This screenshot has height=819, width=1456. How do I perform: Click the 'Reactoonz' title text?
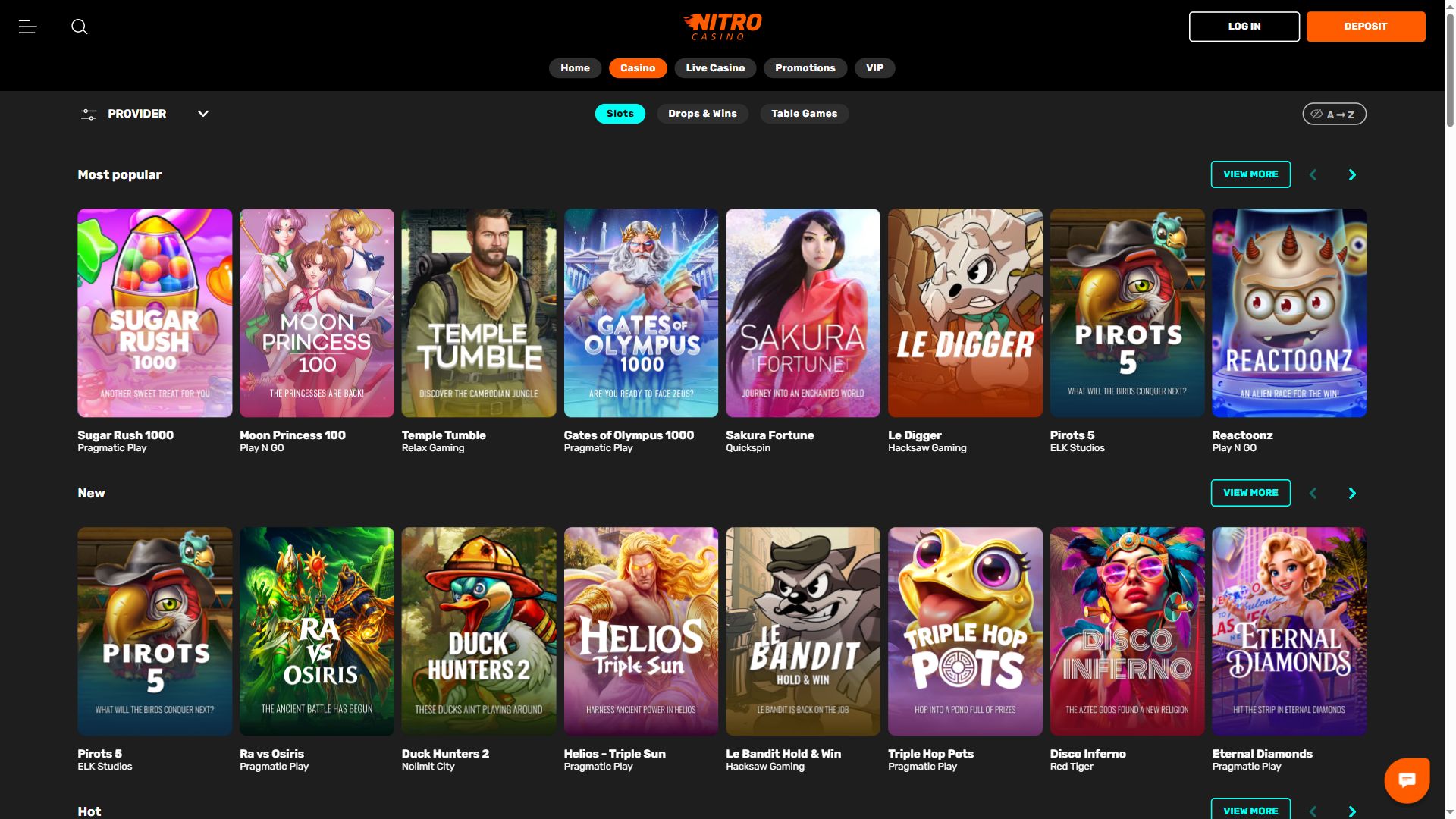[x=1242, y=435]
